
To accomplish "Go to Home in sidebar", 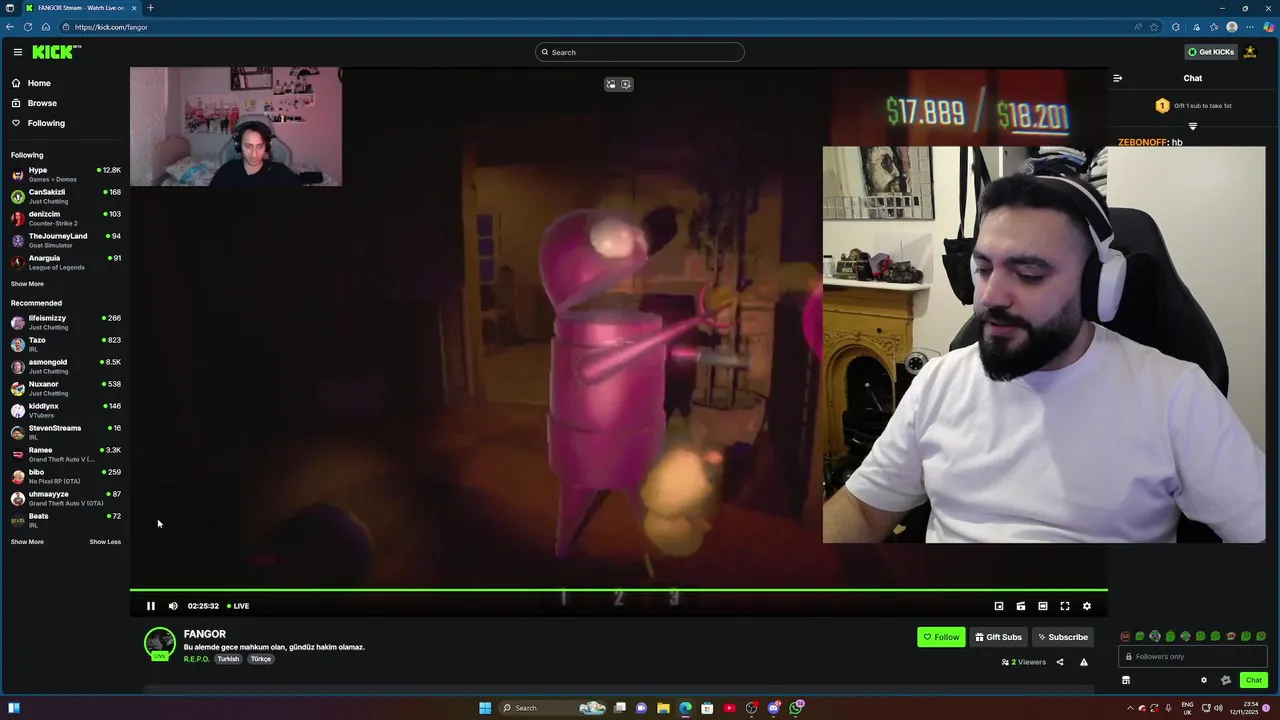I will point(39,83).
